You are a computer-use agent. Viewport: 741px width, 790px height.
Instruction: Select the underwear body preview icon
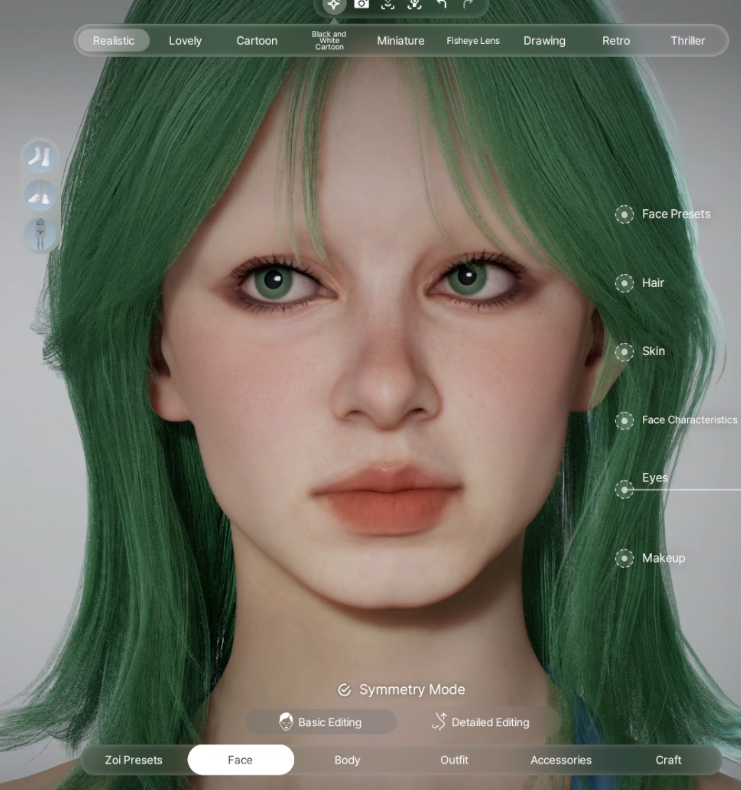point(40,232)
